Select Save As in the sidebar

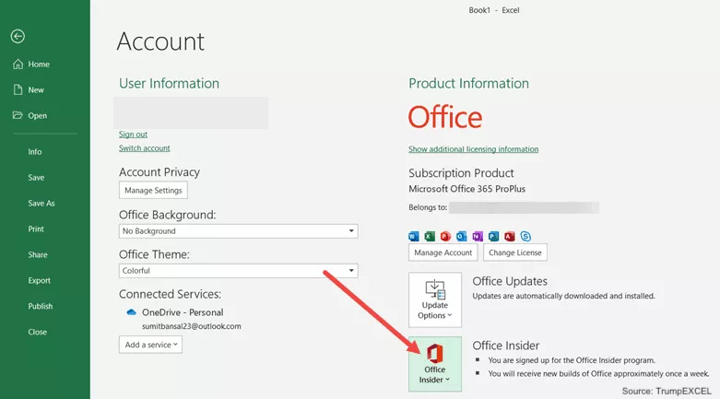click(41, 203)
